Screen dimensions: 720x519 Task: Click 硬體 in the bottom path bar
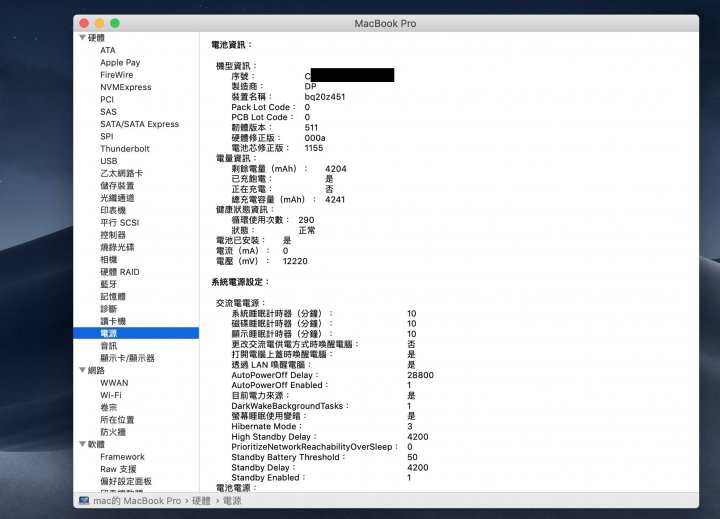point(201,501)
